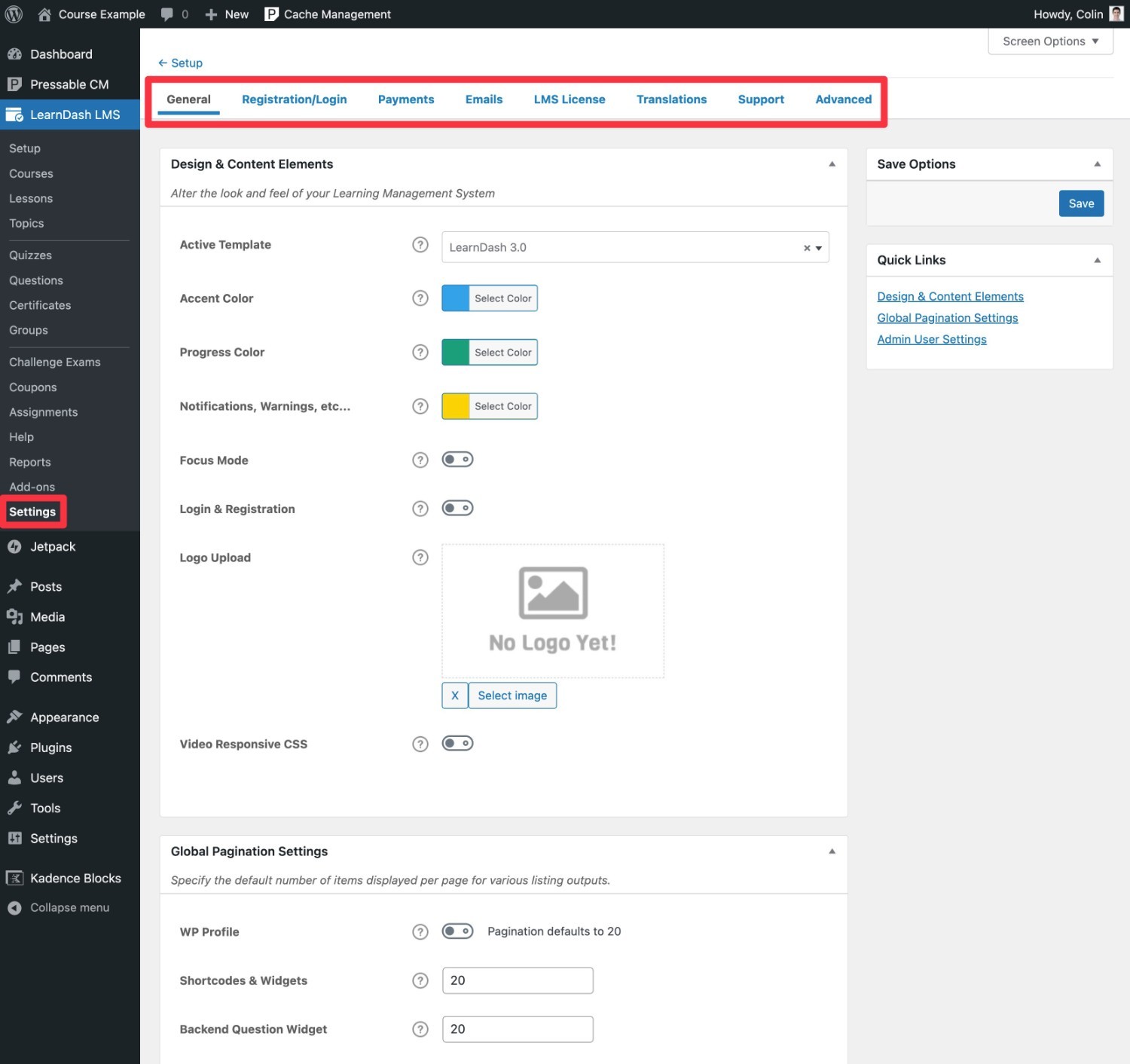The width and height of the screenshot is (1130, 1064).
Task: Follow the Admin User Settings quick link
Action: click(931, 339)
